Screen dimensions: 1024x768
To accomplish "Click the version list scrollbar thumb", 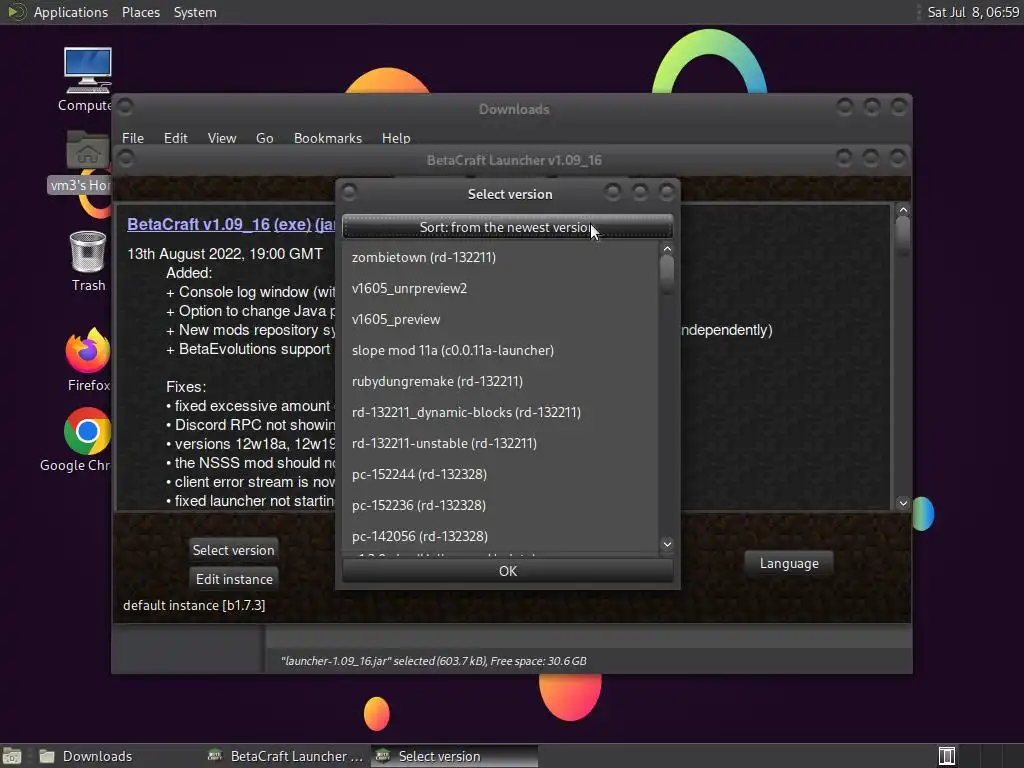I will click(667, 275).
